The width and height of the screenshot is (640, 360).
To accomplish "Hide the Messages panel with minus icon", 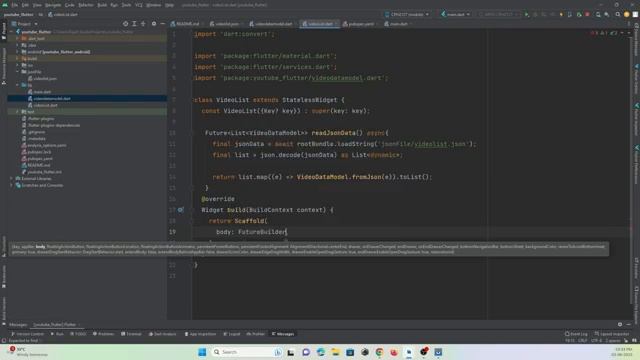I will point(629,324).
